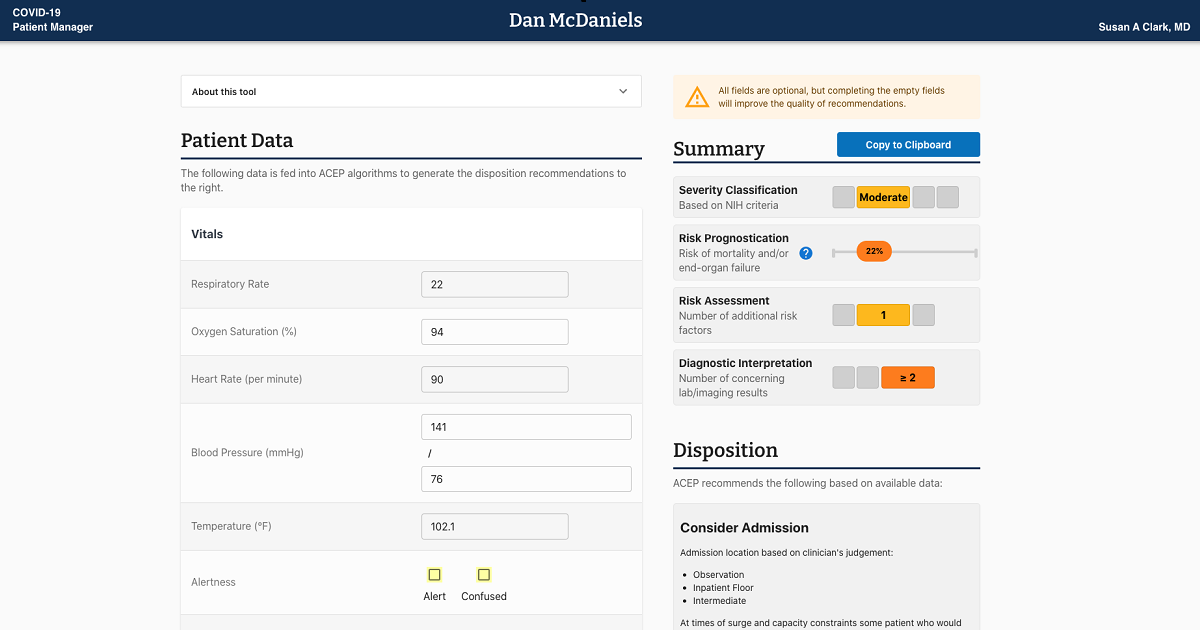The width and height of the screenshot is (1200, 630).
Task: Expand the "About this tool" section
Action: click(410, 90)
